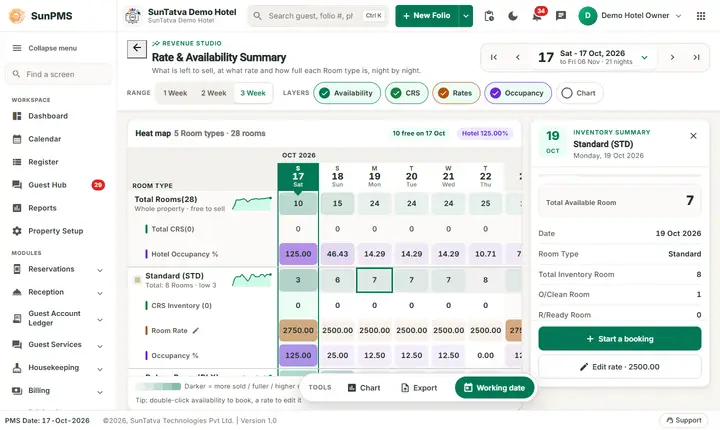Close the Inventory Summary panel
This screenshot has height=430, width=720.
point(693,136)
